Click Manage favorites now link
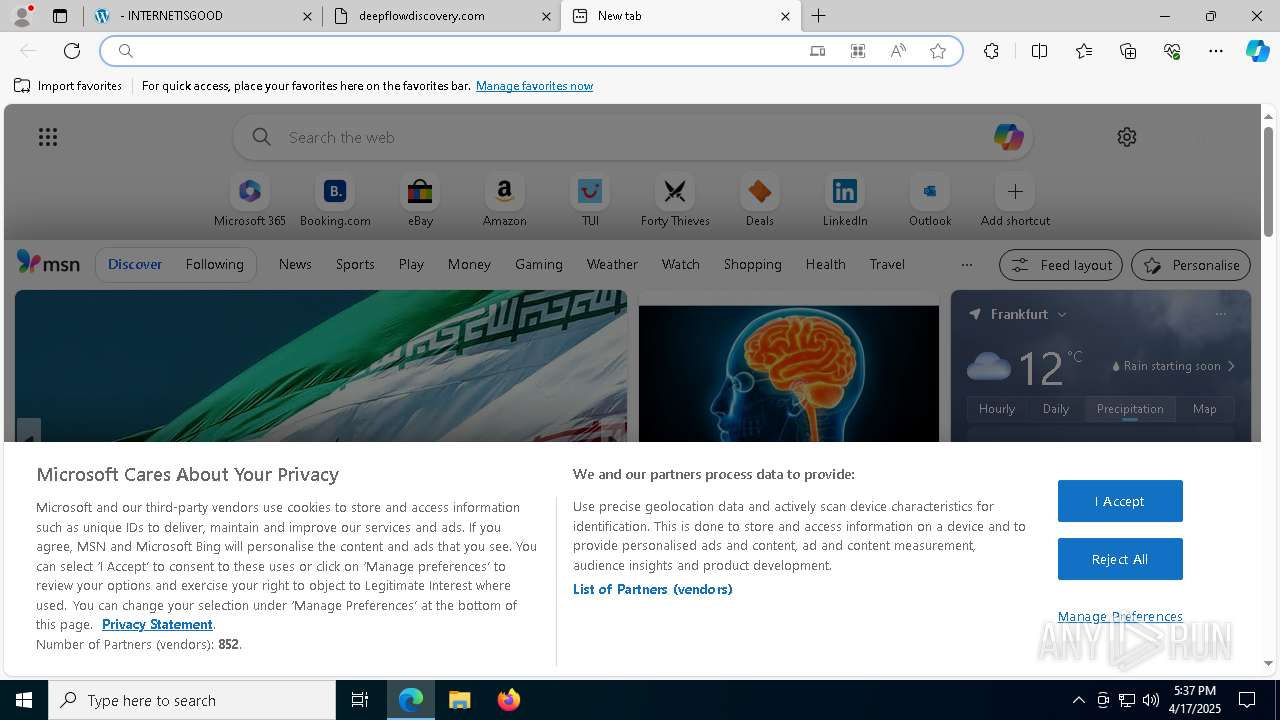 tap(534, 86)
